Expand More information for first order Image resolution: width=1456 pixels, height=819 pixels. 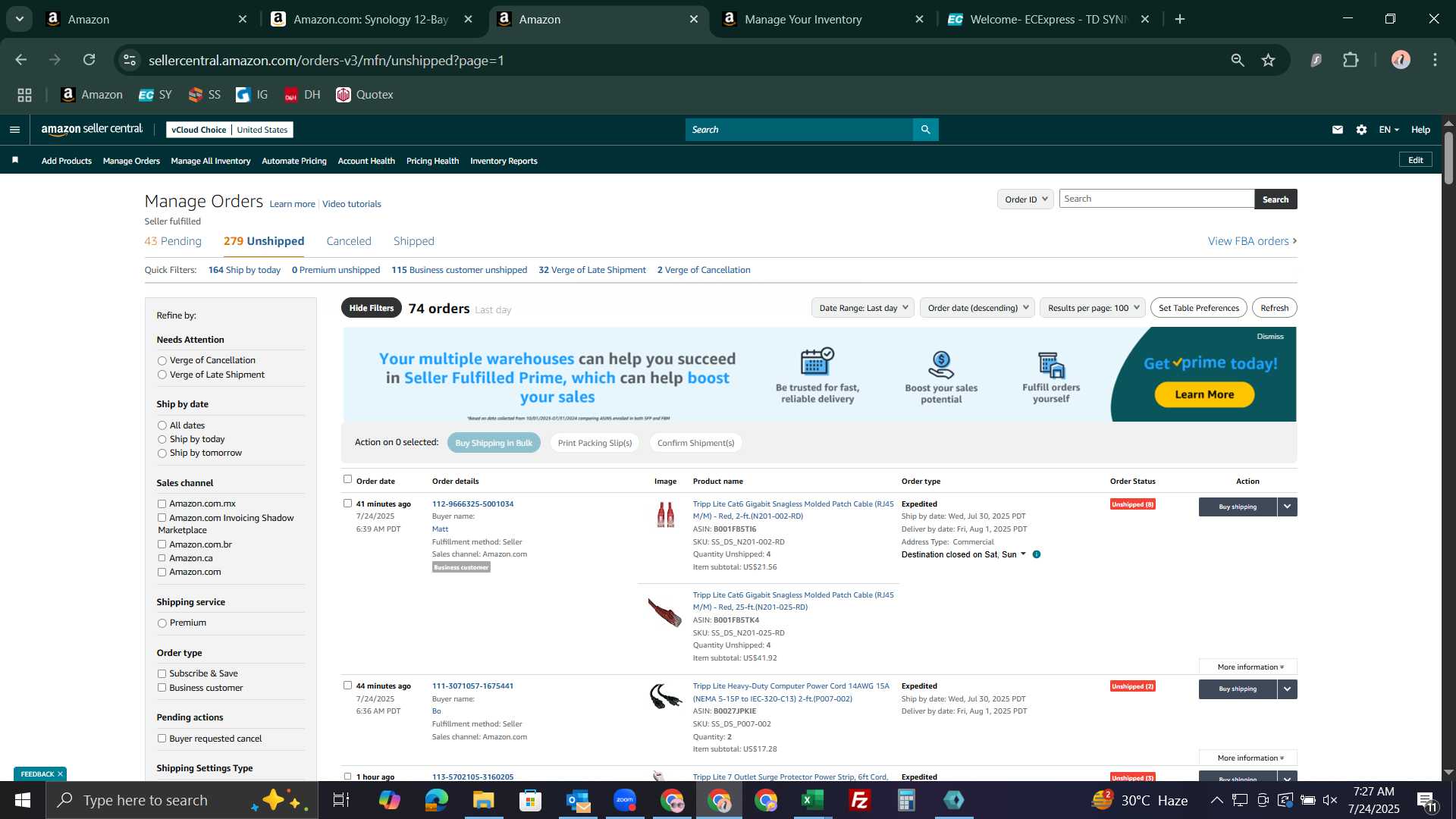1248,667
